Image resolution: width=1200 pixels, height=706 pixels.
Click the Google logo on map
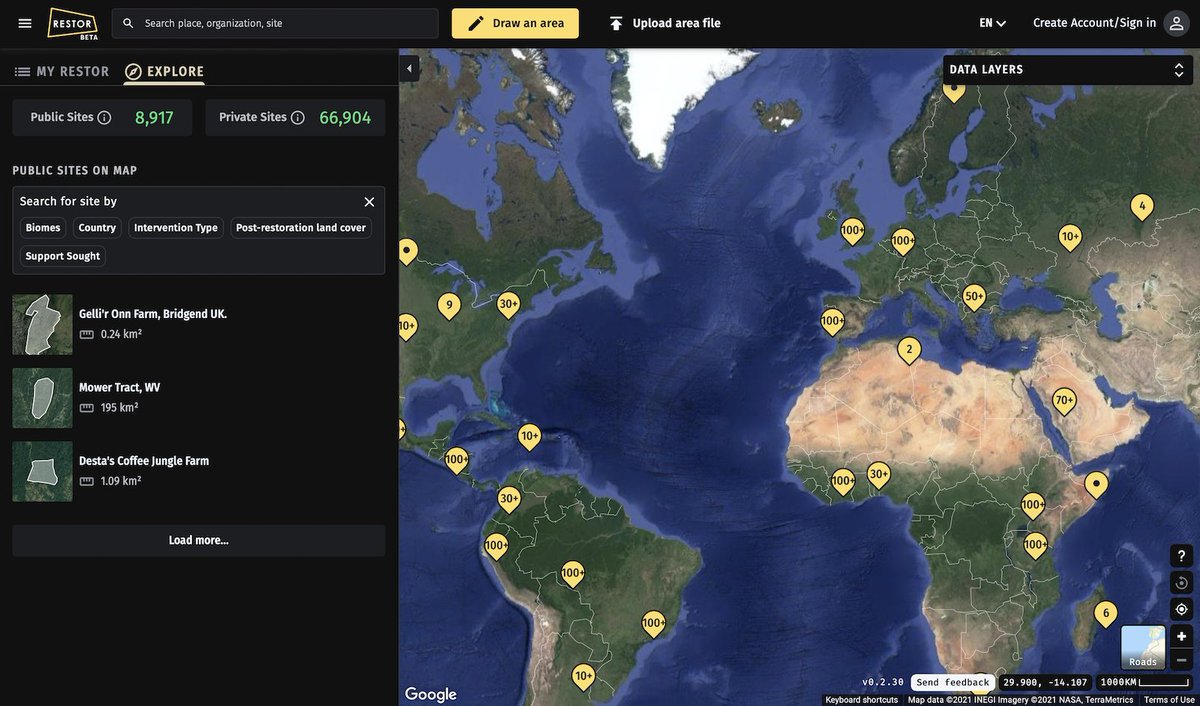(x=431, y=694)
